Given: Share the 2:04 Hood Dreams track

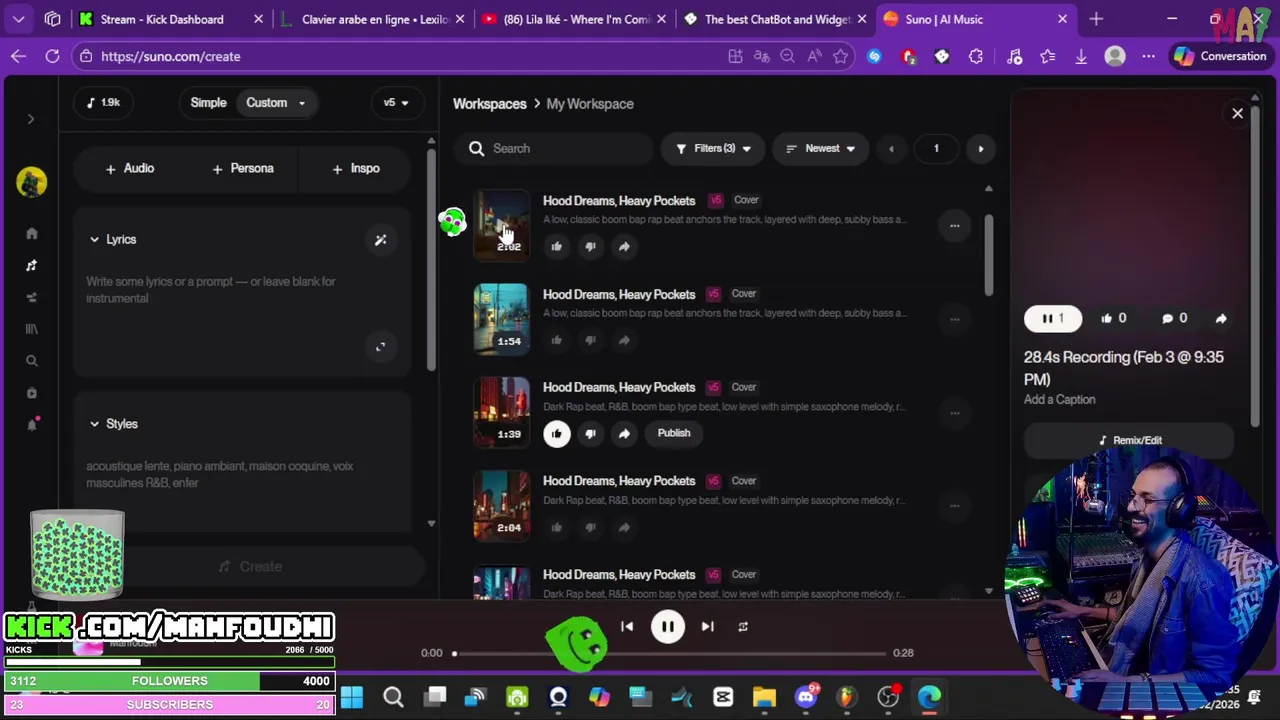Looking at the screenshot, I should pyautogui.click(x=624, y=527).
